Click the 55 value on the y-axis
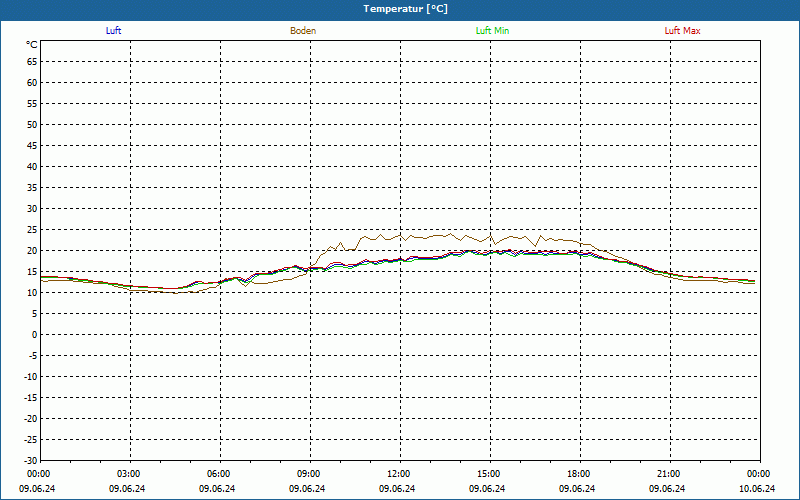 point(32,104)
